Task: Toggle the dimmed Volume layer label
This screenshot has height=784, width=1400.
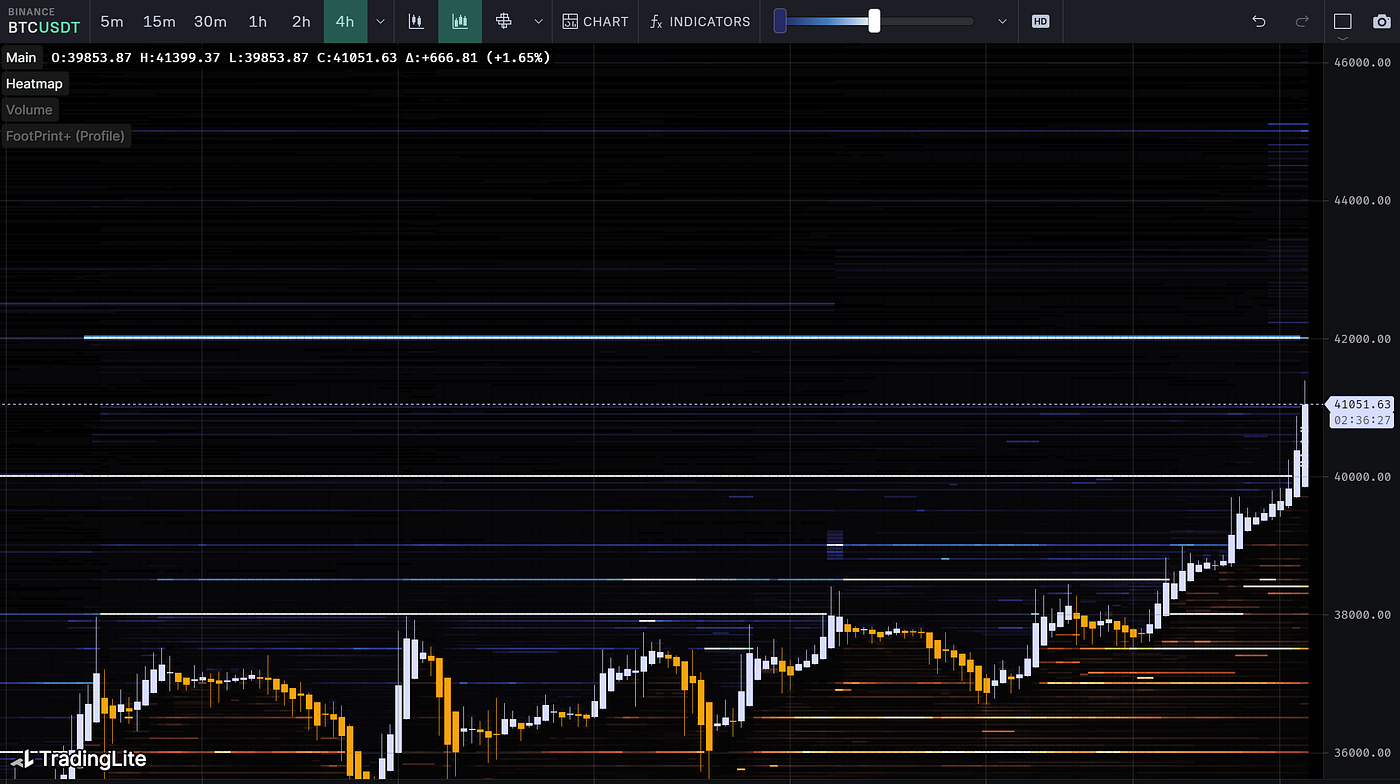Action: click(x=29, y=110)
